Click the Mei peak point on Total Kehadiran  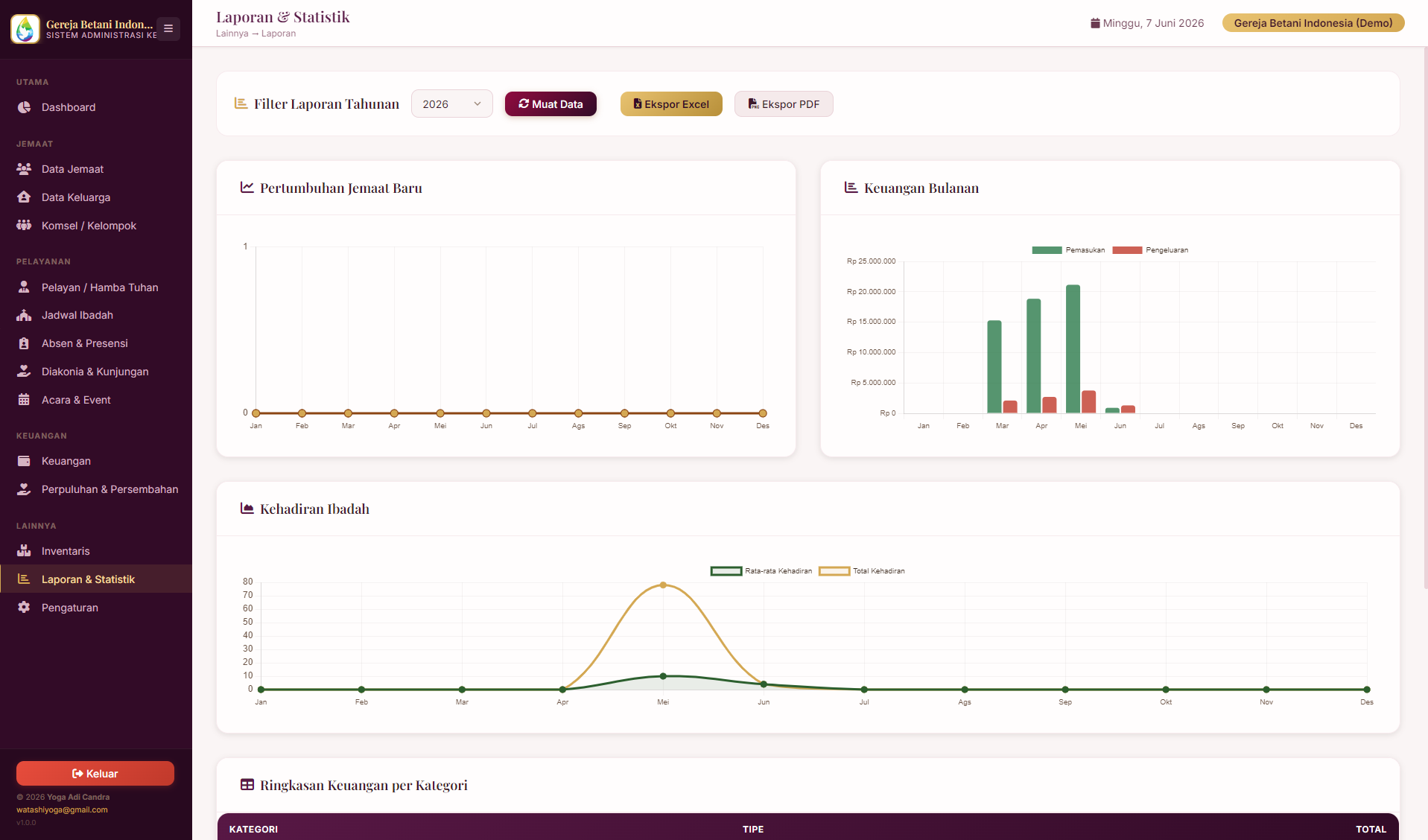tap(663, 585)
